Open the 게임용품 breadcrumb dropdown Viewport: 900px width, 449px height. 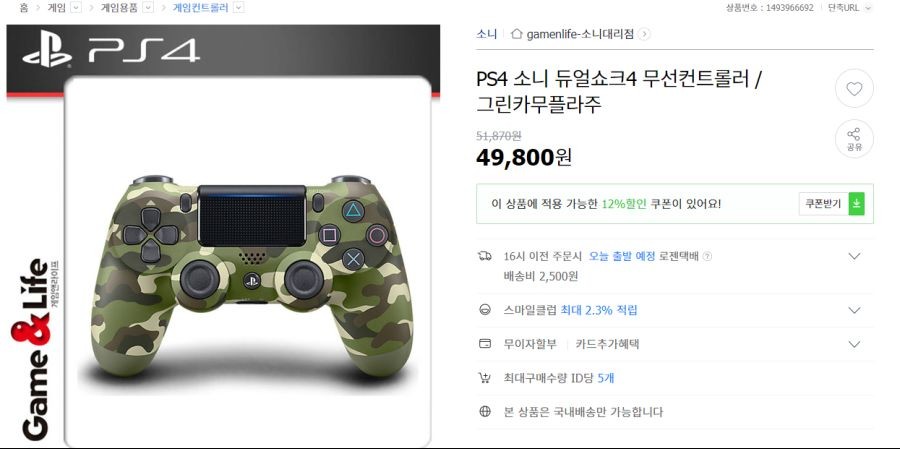(148, 7)
